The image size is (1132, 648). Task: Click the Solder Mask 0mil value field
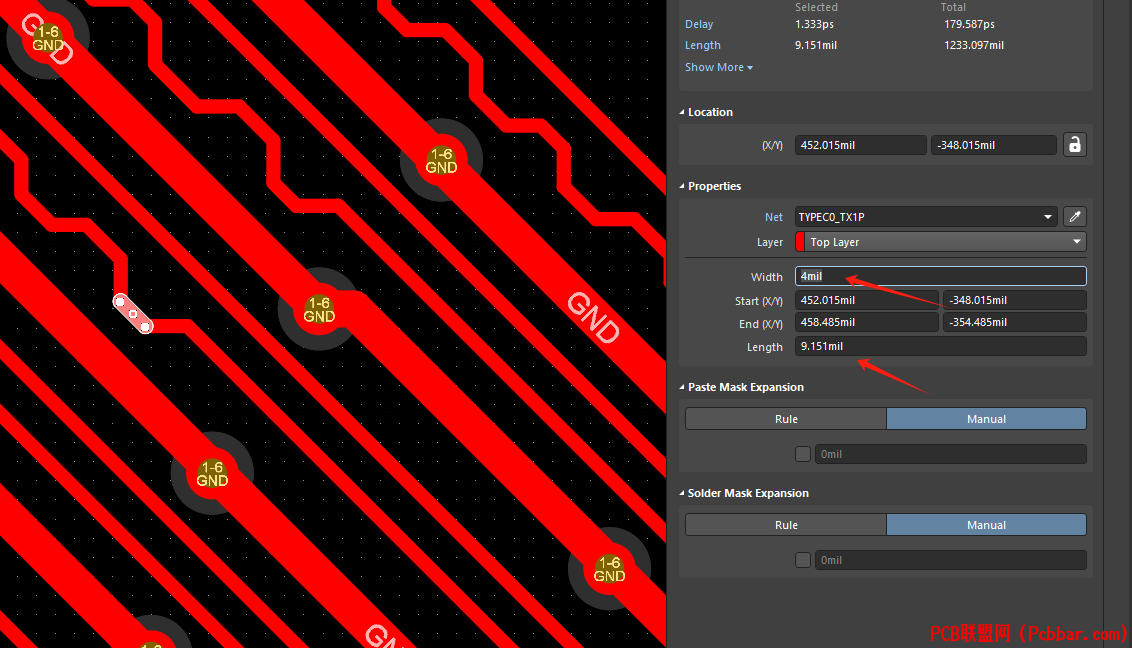[x=951, y=560]
